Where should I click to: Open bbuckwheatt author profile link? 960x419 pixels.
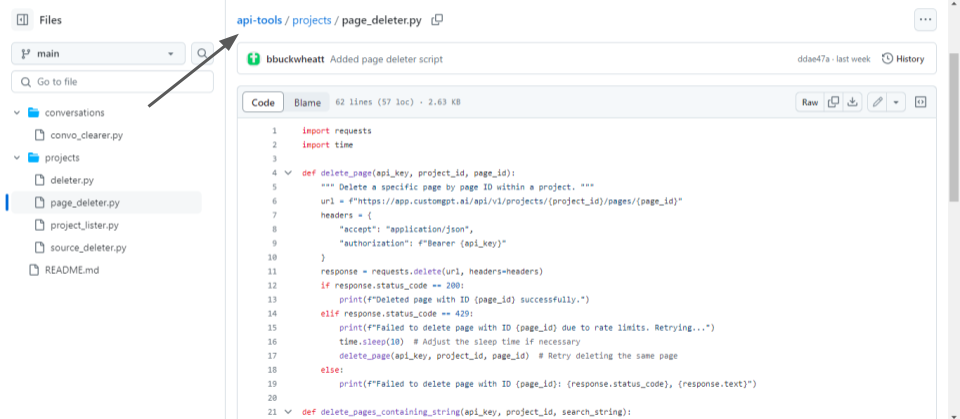295,59
